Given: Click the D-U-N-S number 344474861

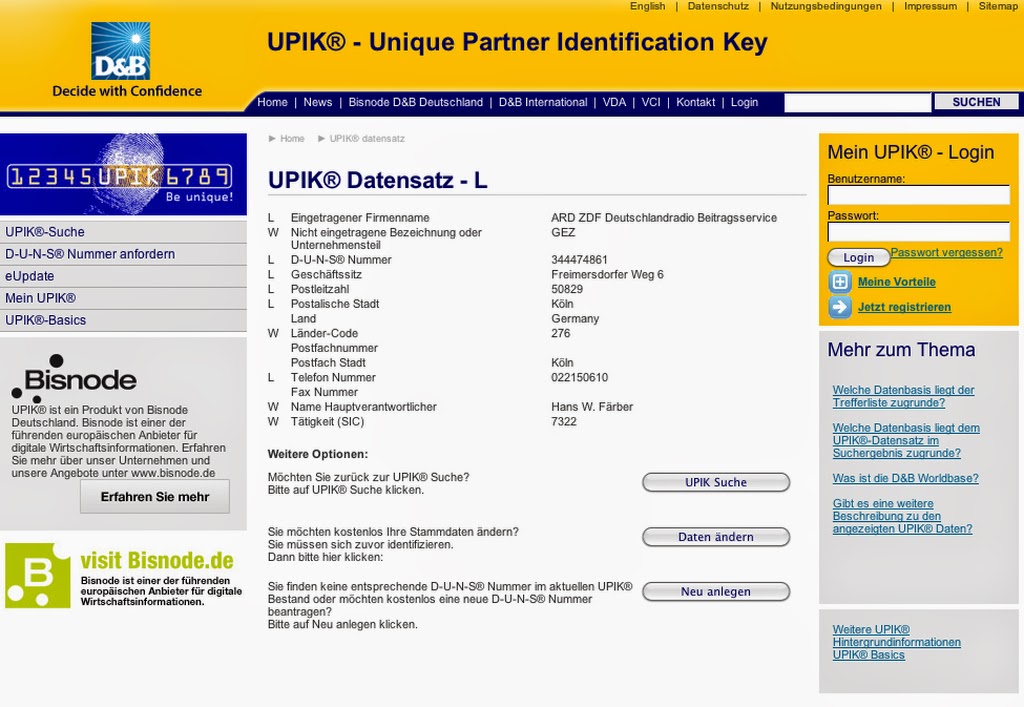Looking at the screenshot, I should coord(579,260).
